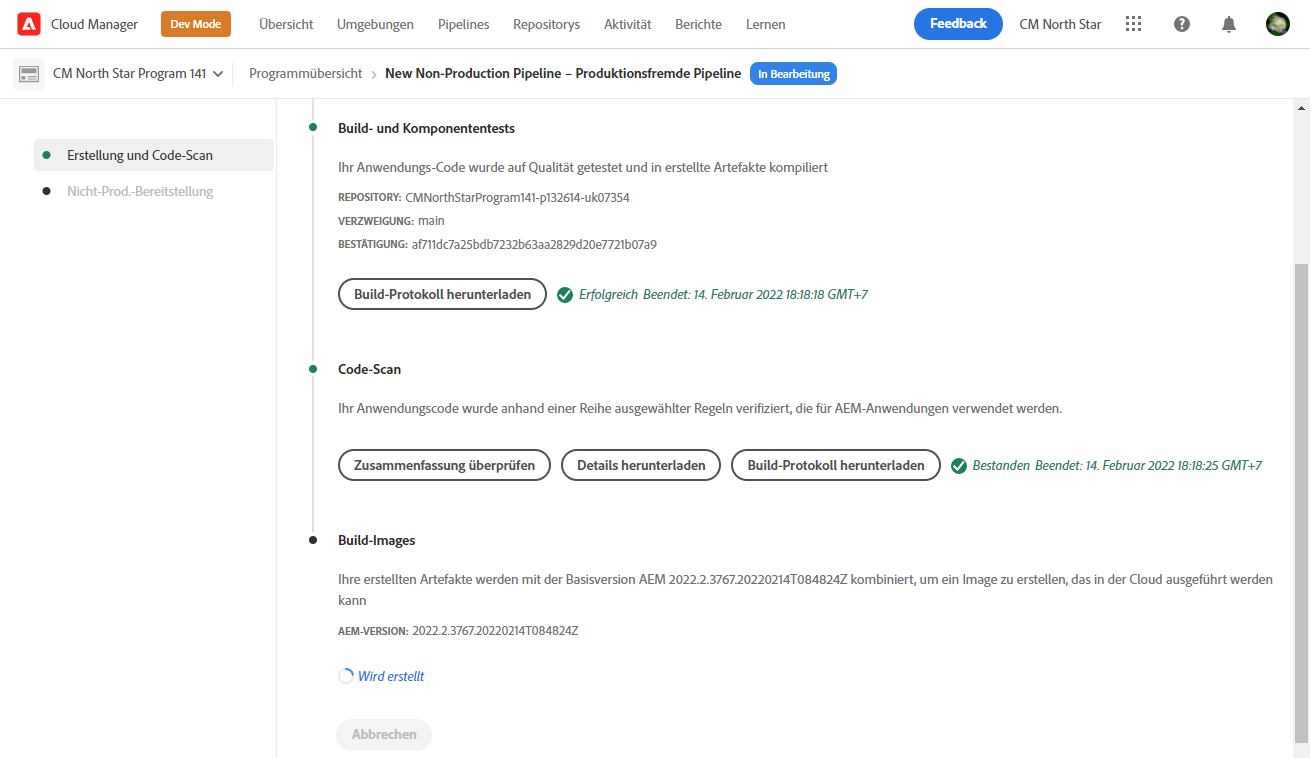Click the Build-Images heading

377,540
